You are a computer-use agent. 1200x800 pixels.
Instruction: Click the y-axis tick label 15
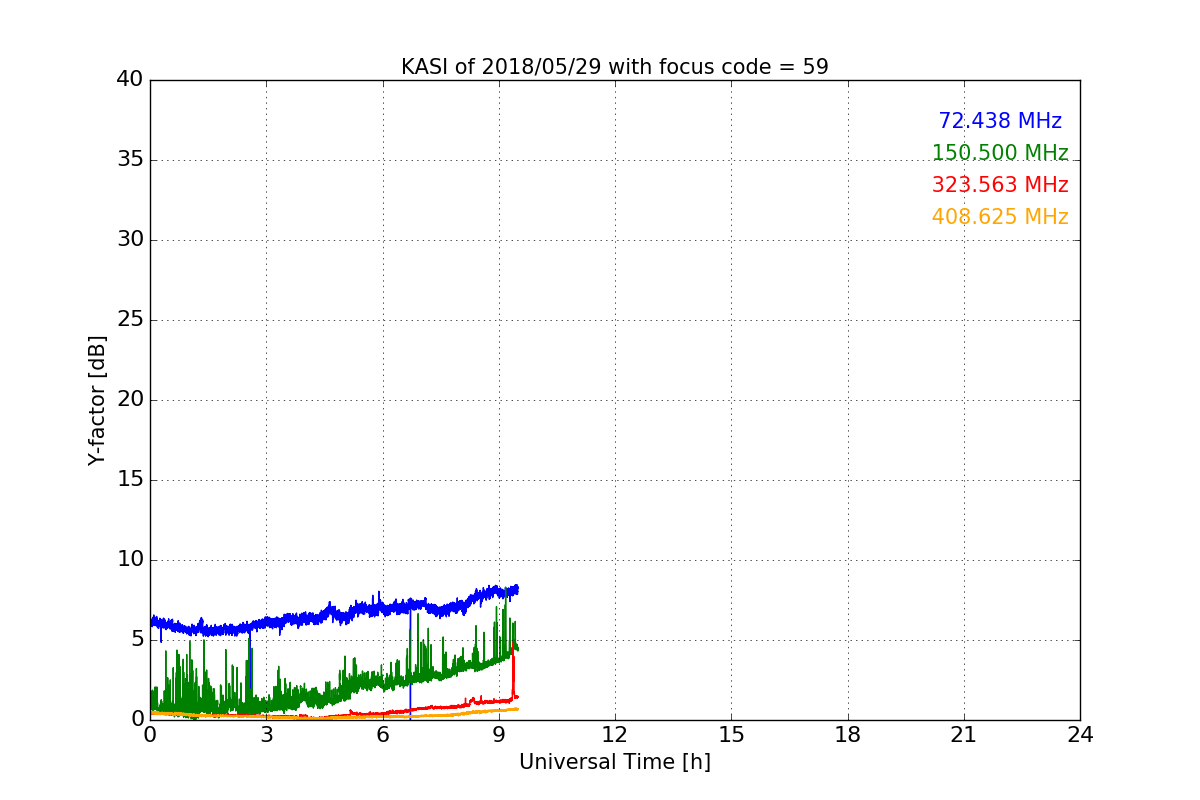(130, 480)
